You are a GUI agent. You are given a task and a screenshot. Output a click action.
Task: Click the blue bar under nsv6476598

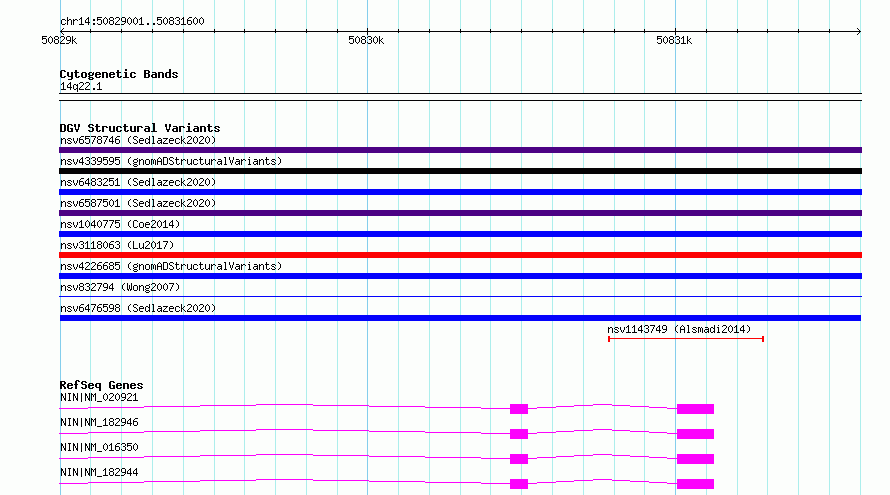(x=460, y=318)
